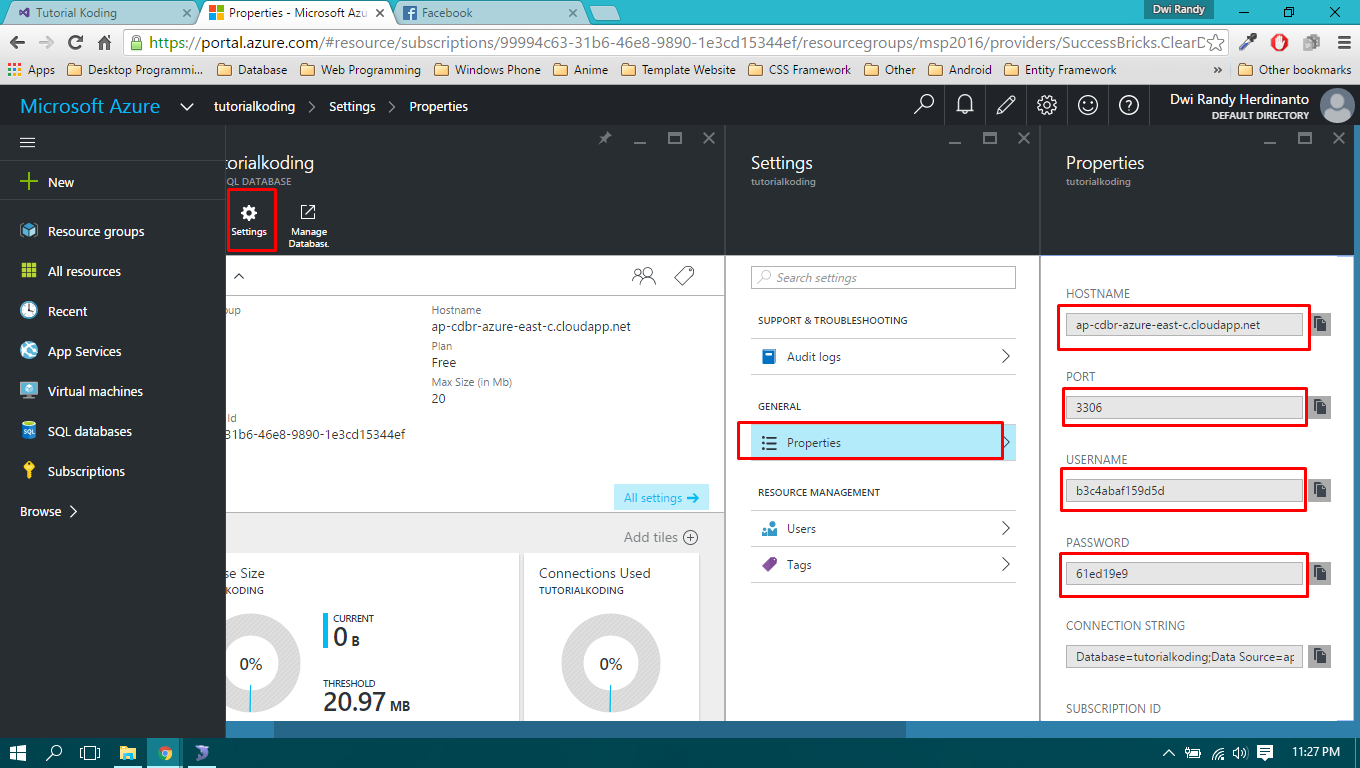Open the feedback smiley icon
This screenshot has width=1360, height=768.
coord(1088,105)
